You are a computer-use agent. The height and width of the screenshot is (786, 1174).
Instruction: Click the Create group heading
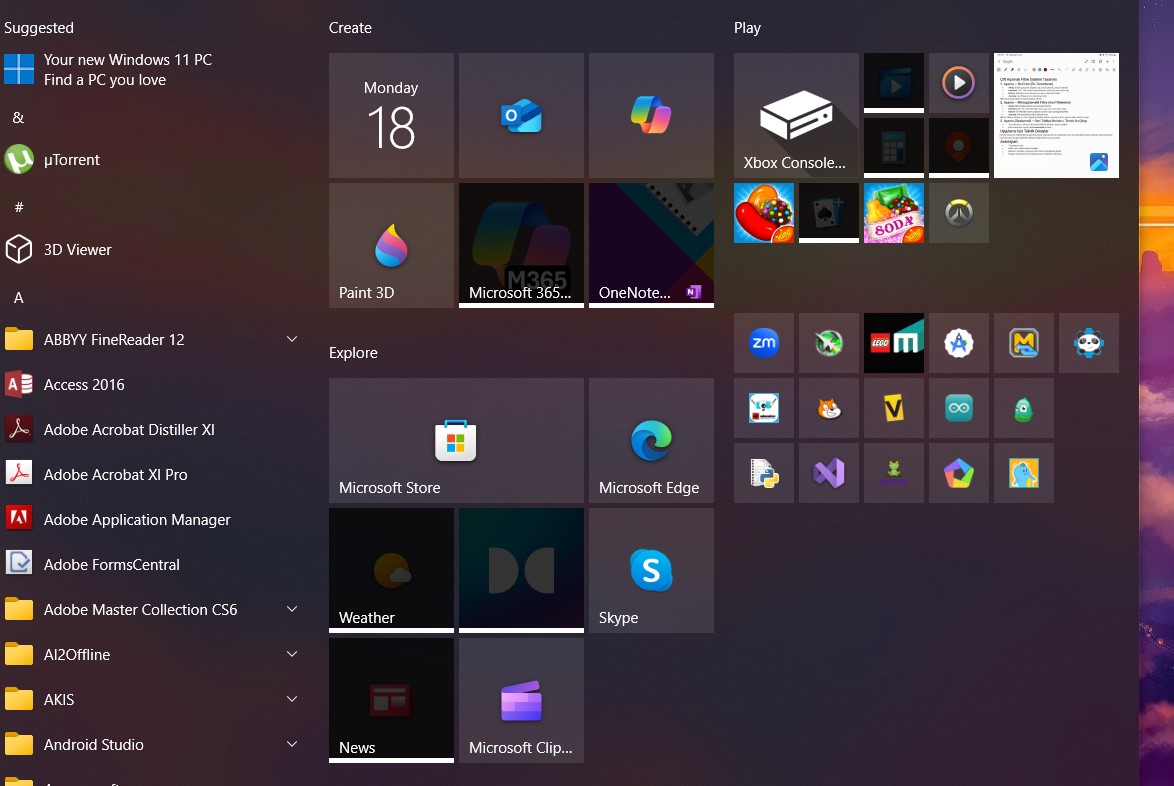pos(350,28)
